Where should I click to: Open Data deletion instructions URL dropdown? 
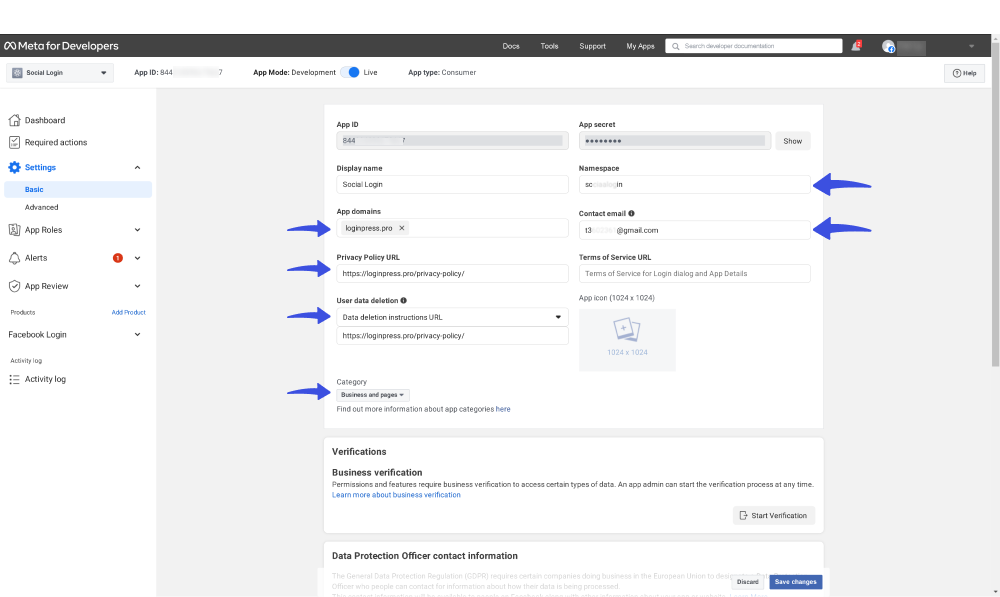point(452,317)
